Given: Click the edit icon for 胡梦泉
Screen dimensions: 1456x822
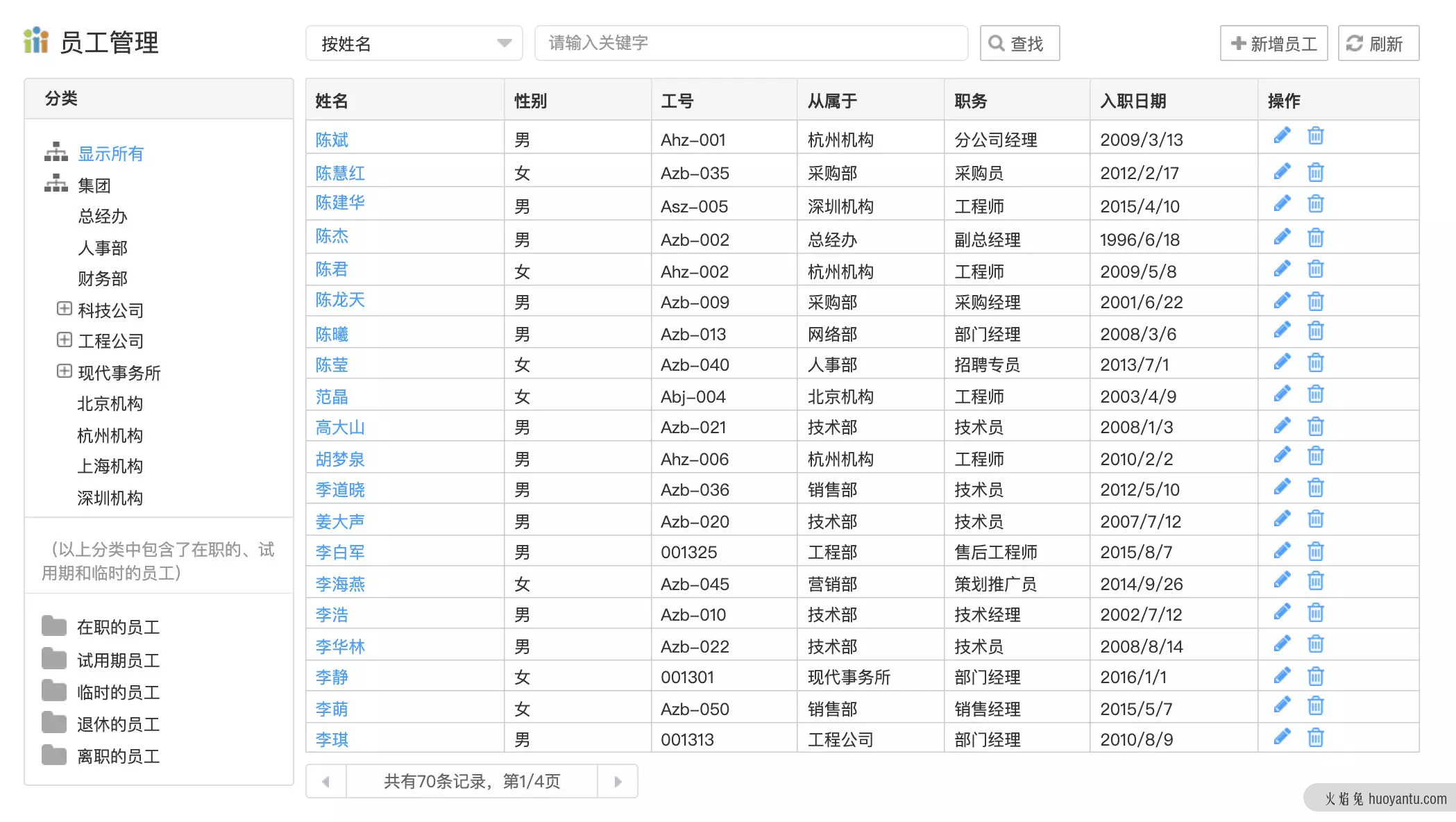Looking at the screenshot, I should 1282,455.
